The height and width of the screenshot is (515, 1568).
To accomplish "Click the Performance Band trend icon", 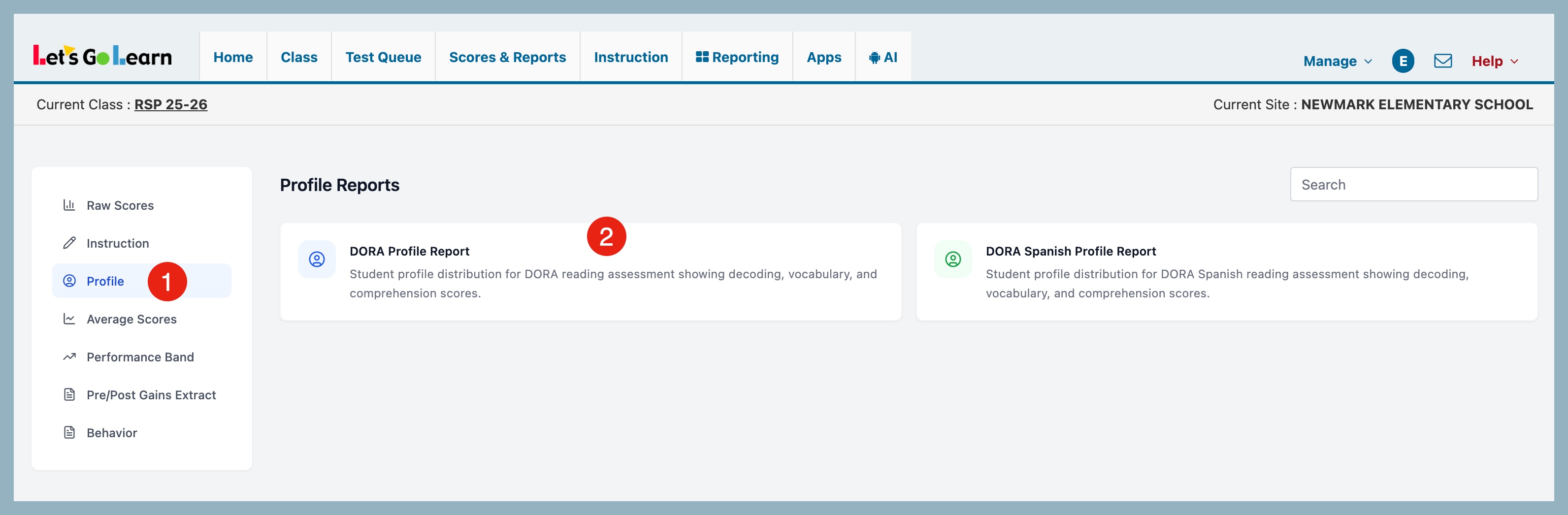I will [69, 357].
